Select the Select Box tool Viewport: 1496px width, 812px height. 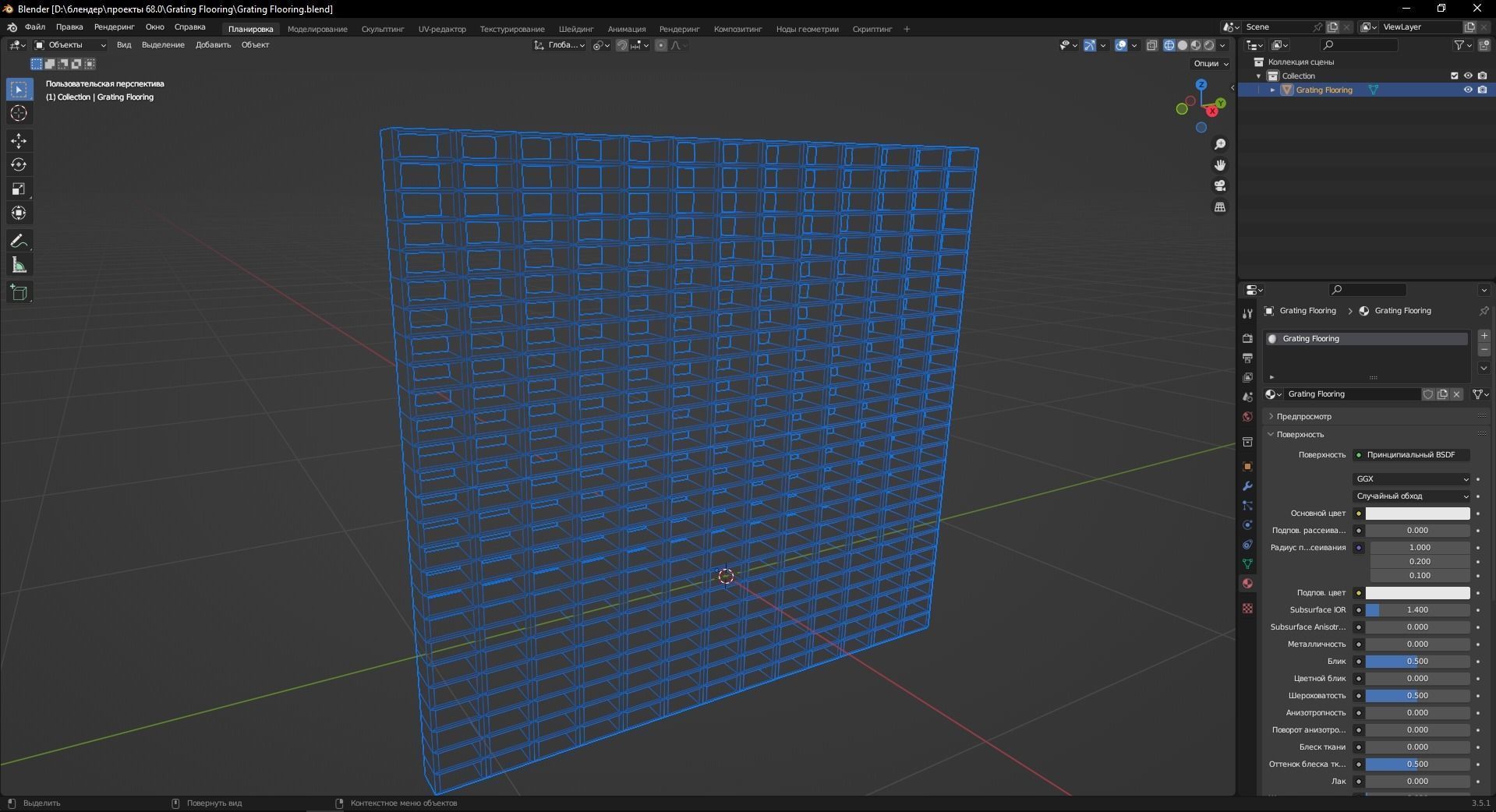tap(19, 90)
